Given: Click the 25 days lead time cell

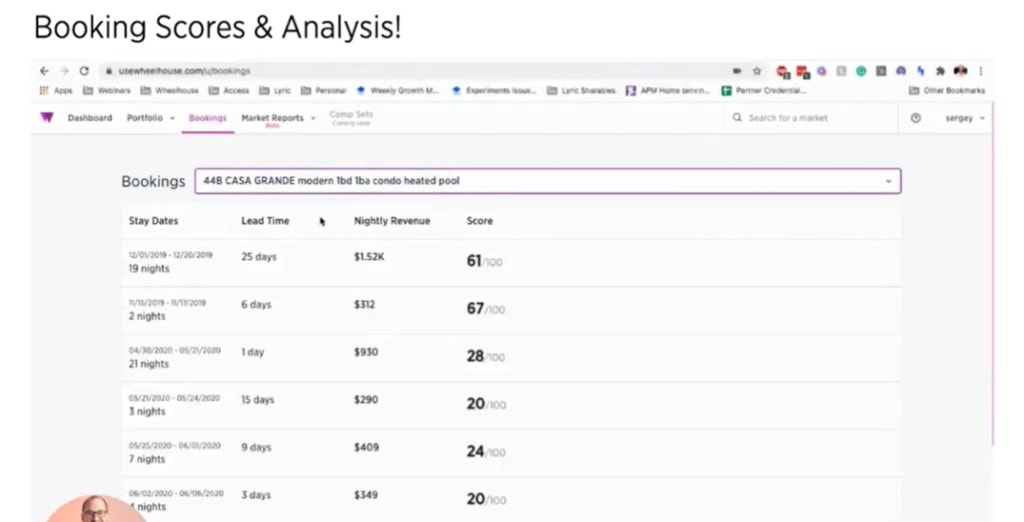Looking at the screenshot, I should click(259, 257).
